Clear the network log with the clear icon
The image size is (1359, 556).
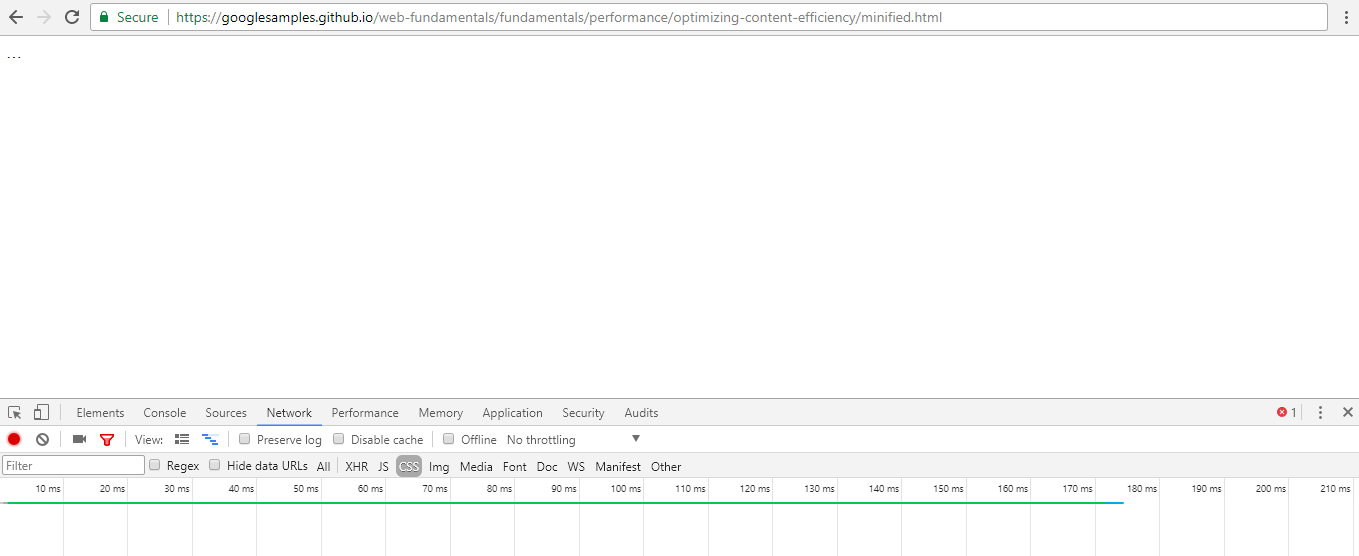[42, 439]
